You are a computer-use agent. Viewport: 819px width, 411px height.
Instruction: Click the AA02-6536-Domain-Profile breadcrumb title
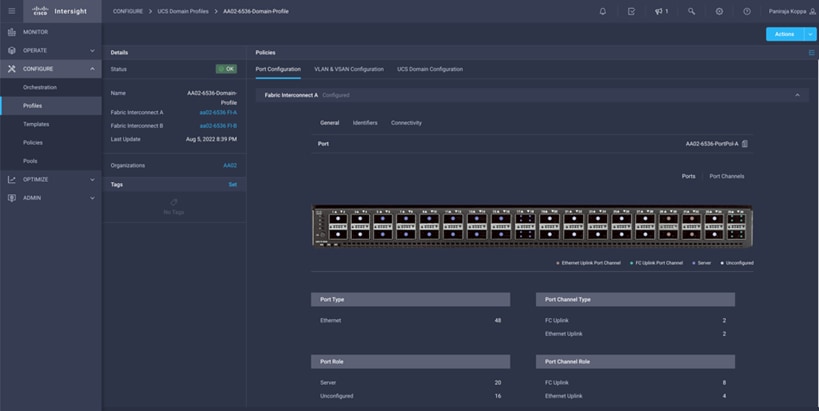[255, 11]
